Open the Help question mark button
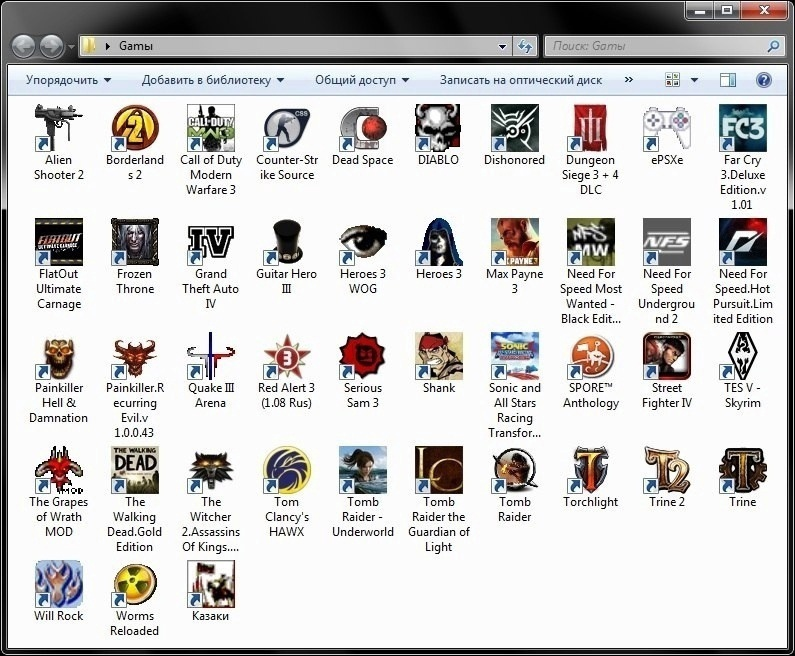 pyautogui.click(x=764, y=80)
